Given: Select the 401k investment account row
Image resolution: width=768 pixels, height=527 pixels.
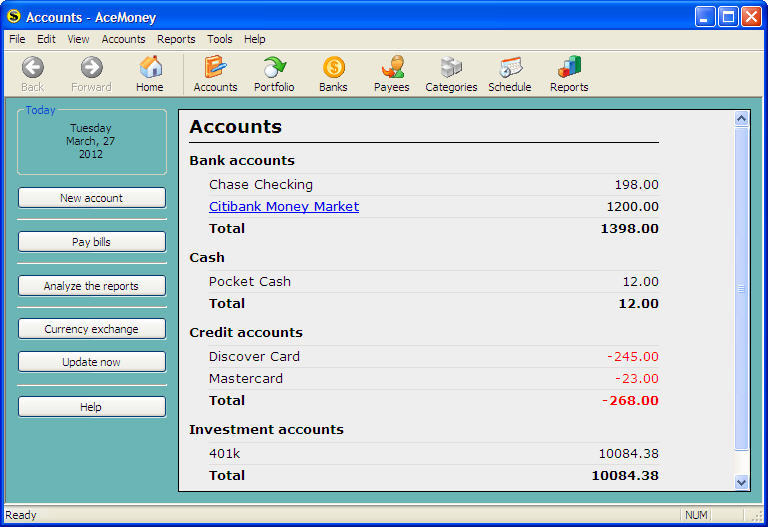Looking at the screenshot, I should [x=433, y=454].
